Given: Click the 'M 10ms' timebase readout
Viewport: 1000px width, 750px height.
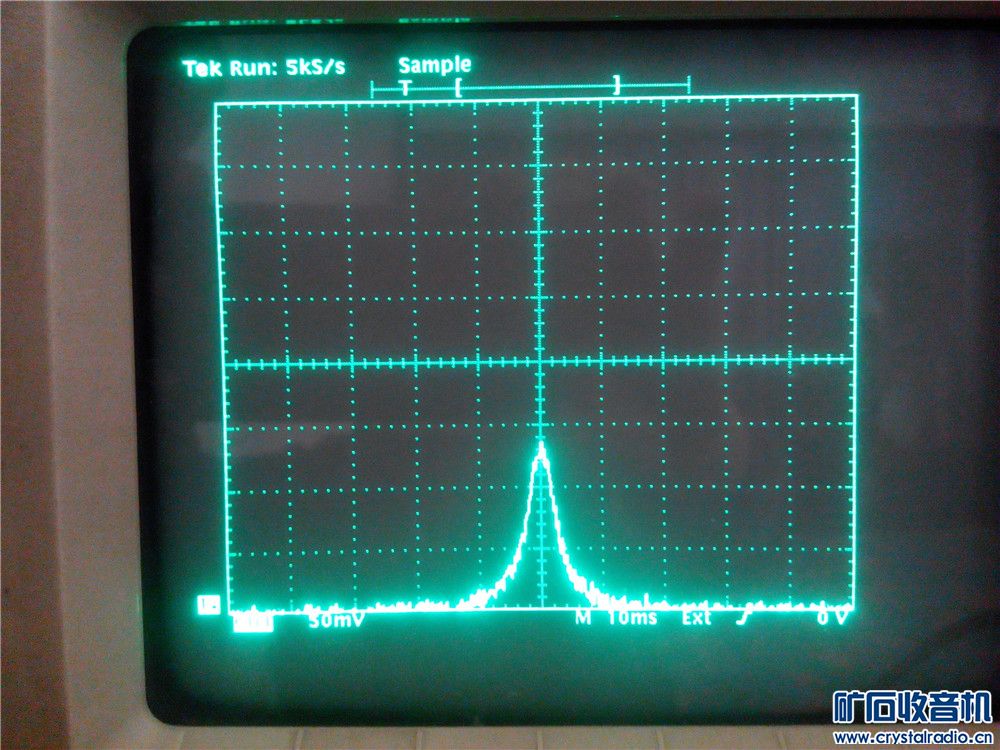Looking at the screenshot, I should 615,617.
